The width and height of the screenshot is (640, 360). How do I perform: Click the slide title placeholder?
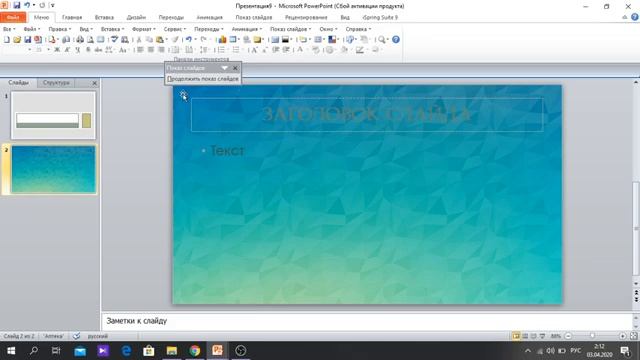tap(367, 115)
